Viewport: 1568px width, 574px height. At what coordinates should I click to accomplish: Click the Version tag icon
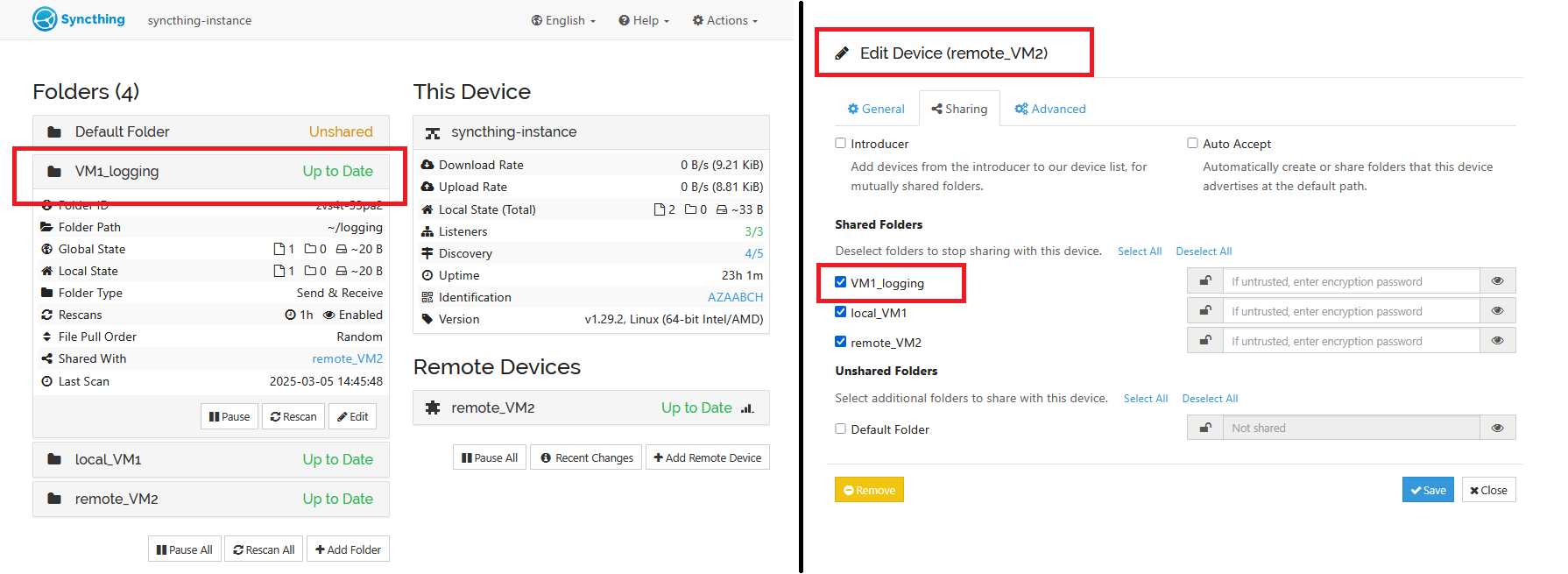click(427, 319)
